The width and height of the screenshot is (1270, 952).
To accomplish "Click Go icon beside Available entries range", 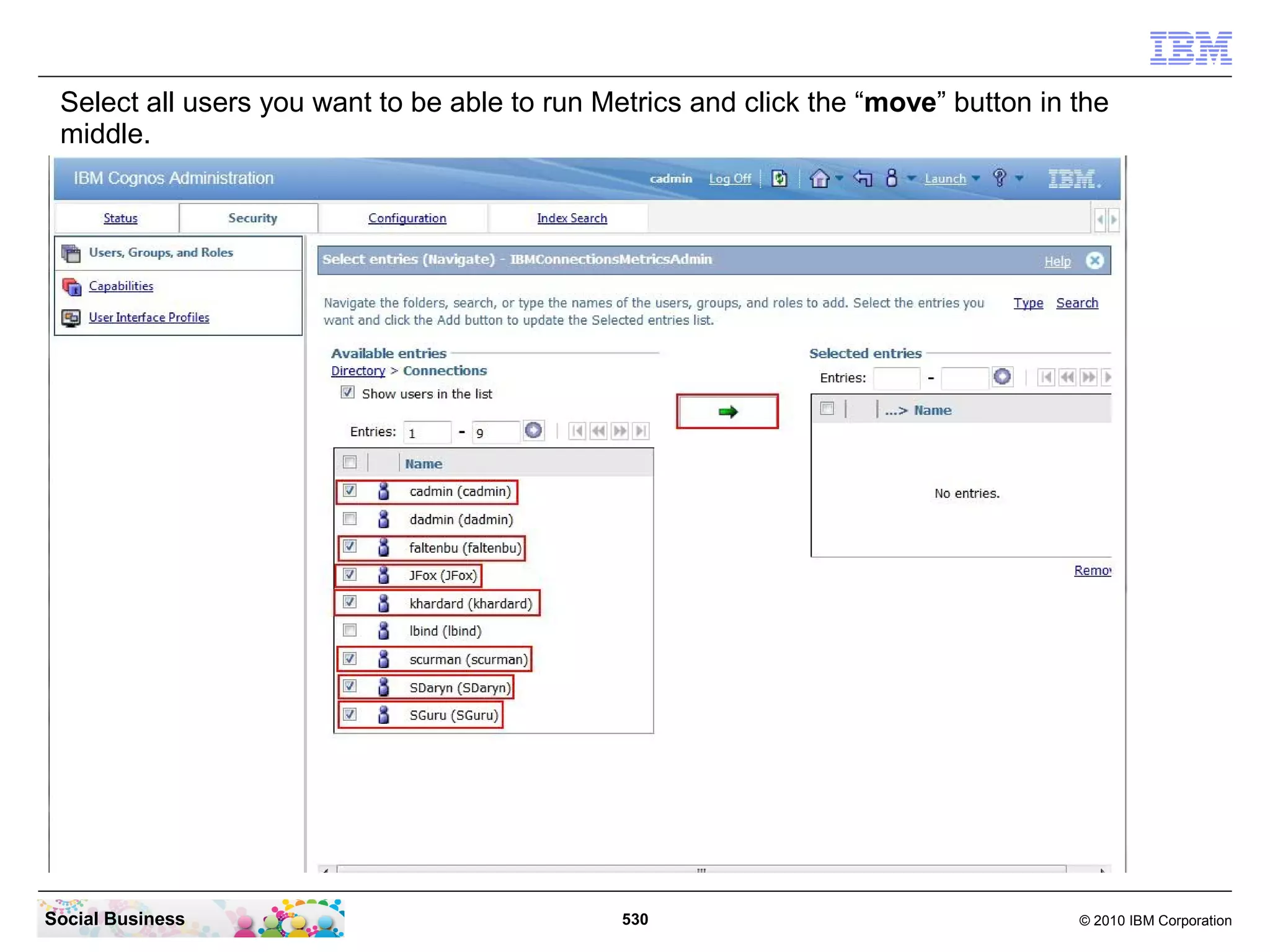I will (533, 430).
